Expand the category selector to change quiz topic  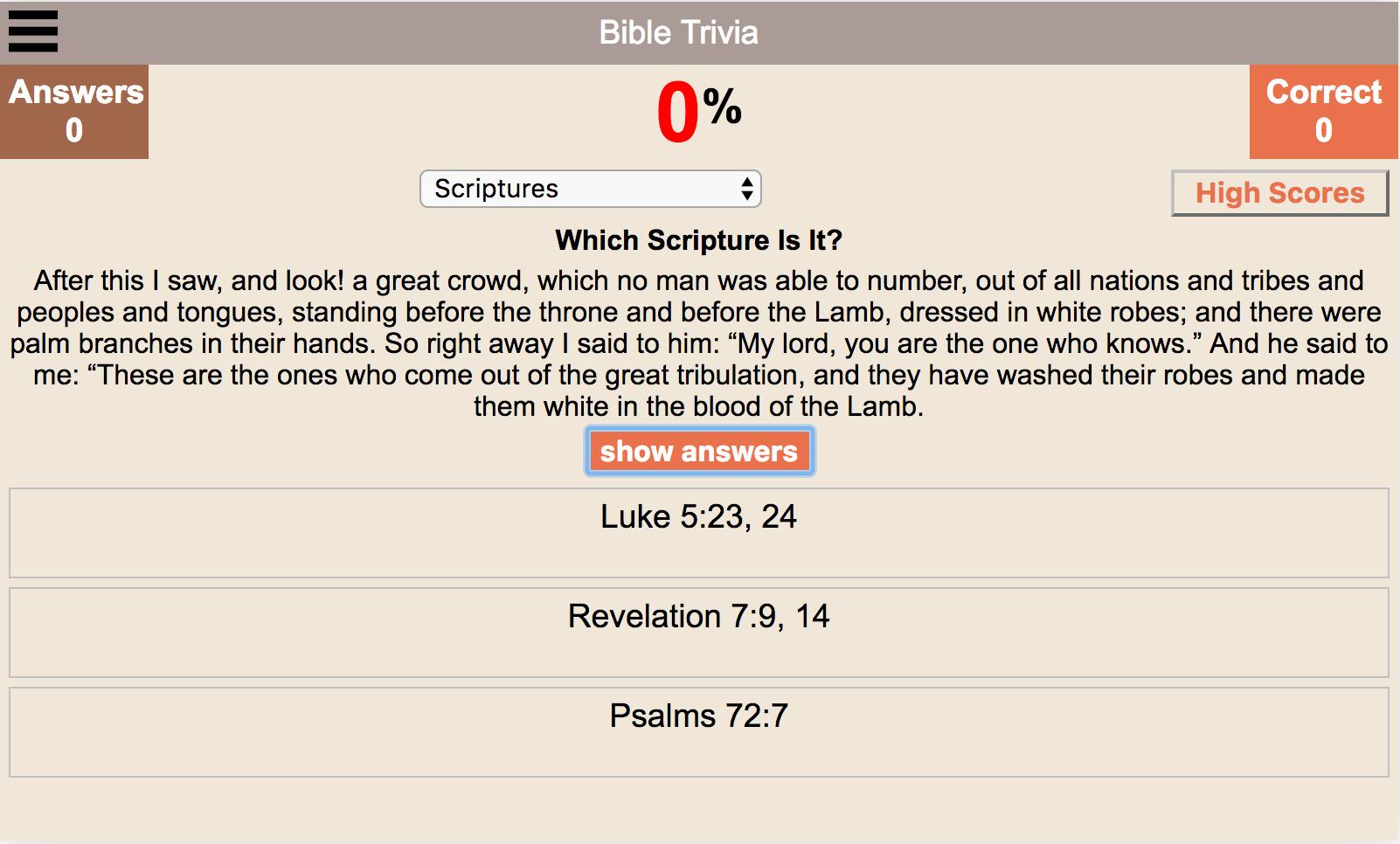click(591, 188)
